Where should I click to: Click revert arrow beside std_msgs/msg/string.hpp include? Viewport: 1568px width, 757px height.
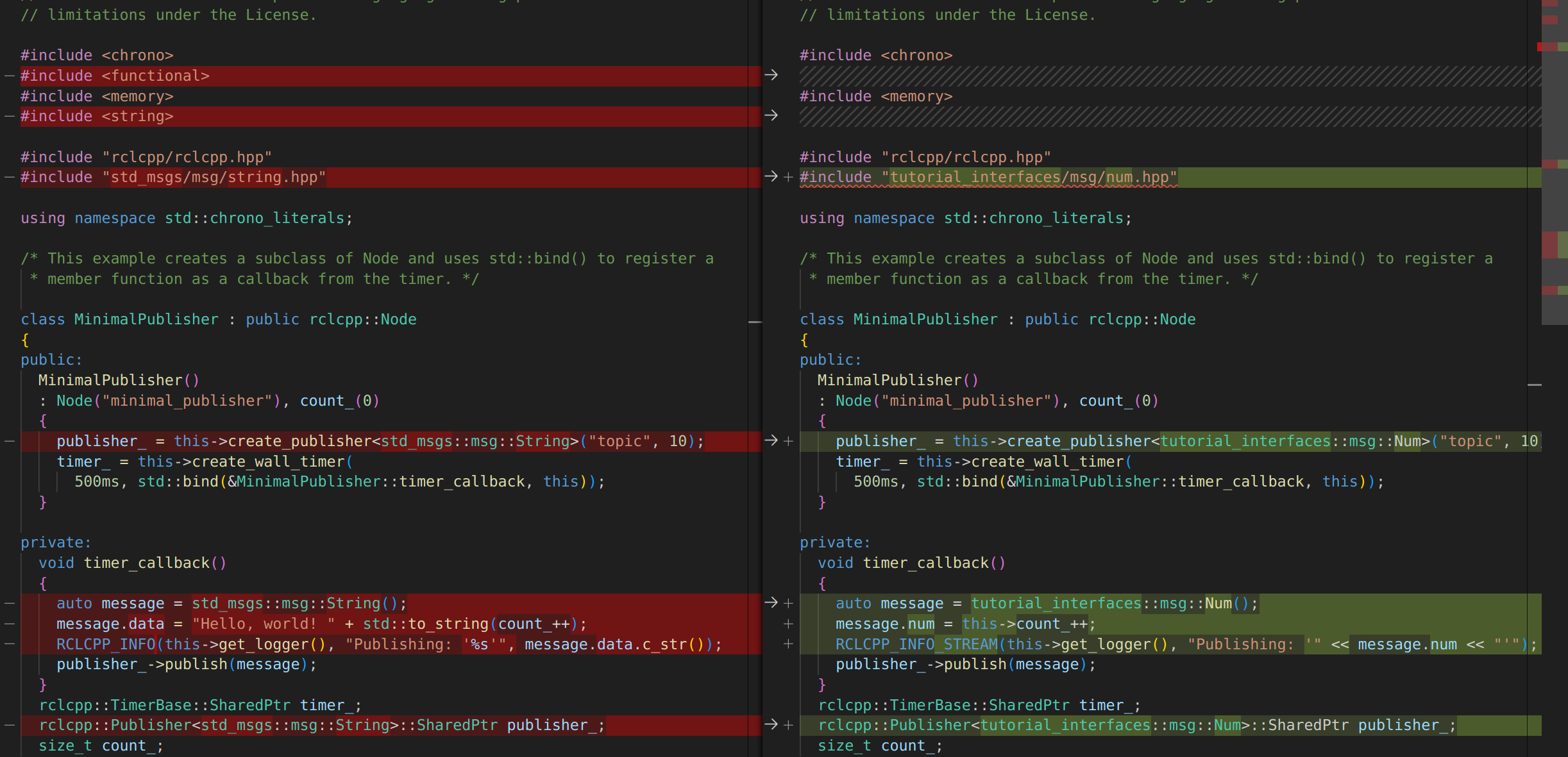771,177
